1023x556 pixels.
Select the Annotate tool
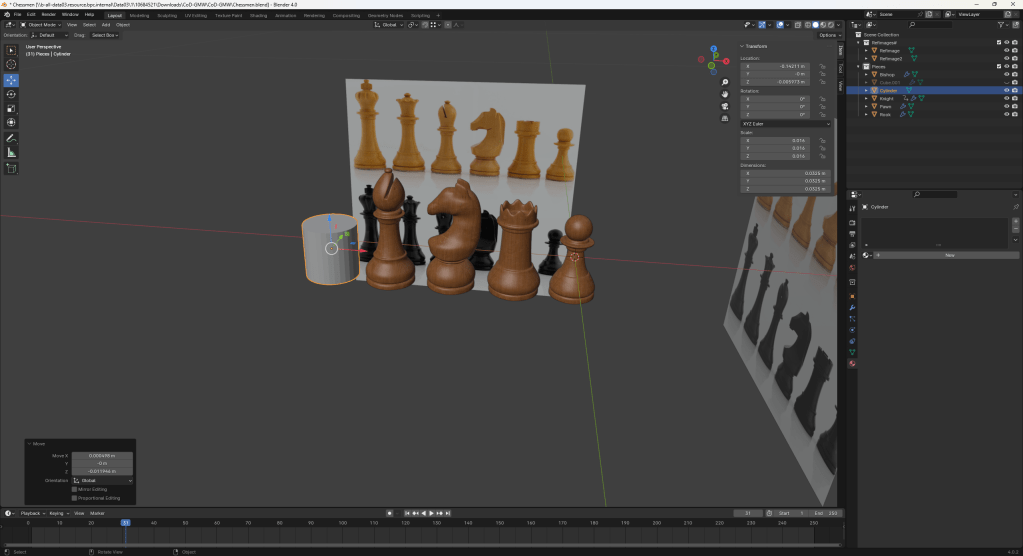[12, 137]
